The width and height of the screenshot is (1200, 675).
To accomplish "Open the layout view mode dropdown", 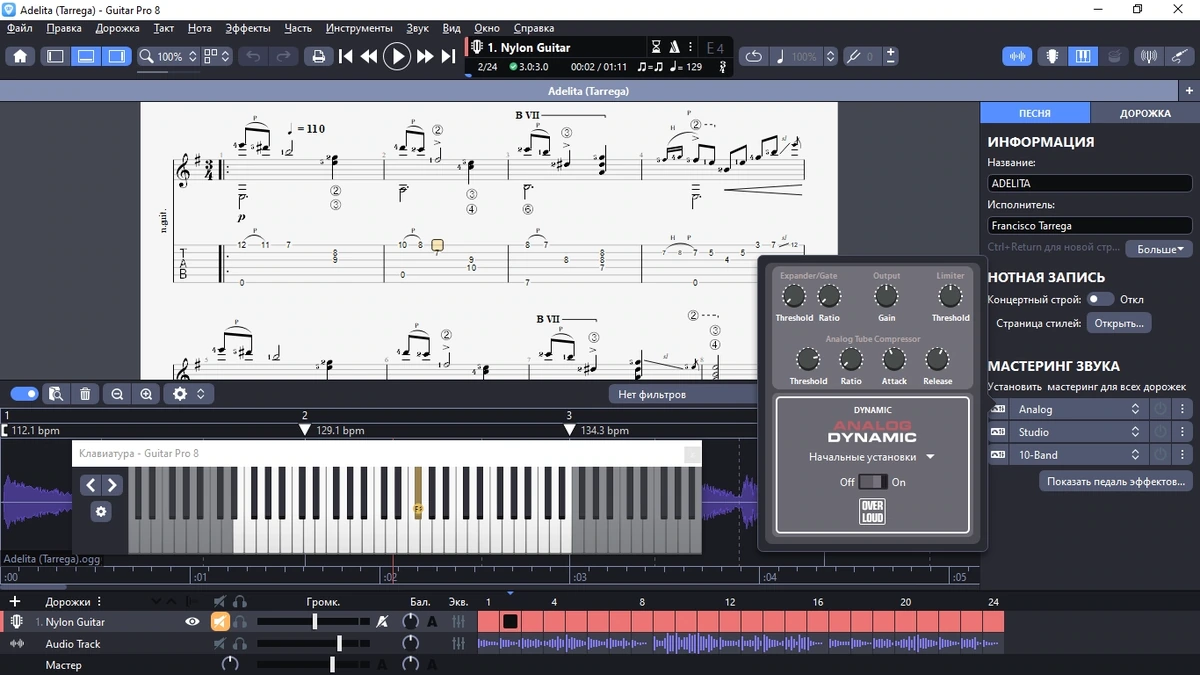I will coord(217,56).
